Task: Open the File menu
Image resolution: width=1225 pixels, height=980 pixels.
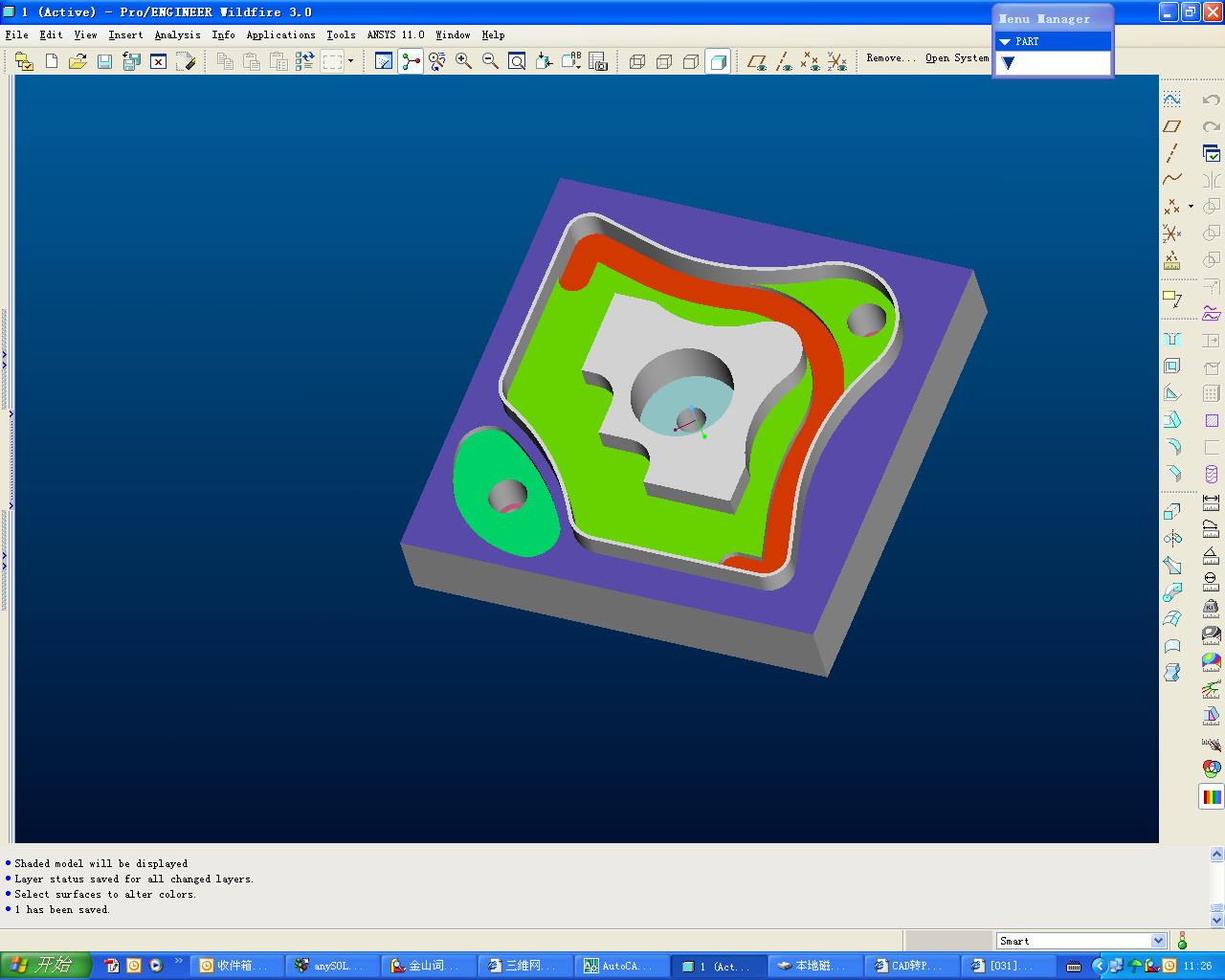Action: click(17, 34)
